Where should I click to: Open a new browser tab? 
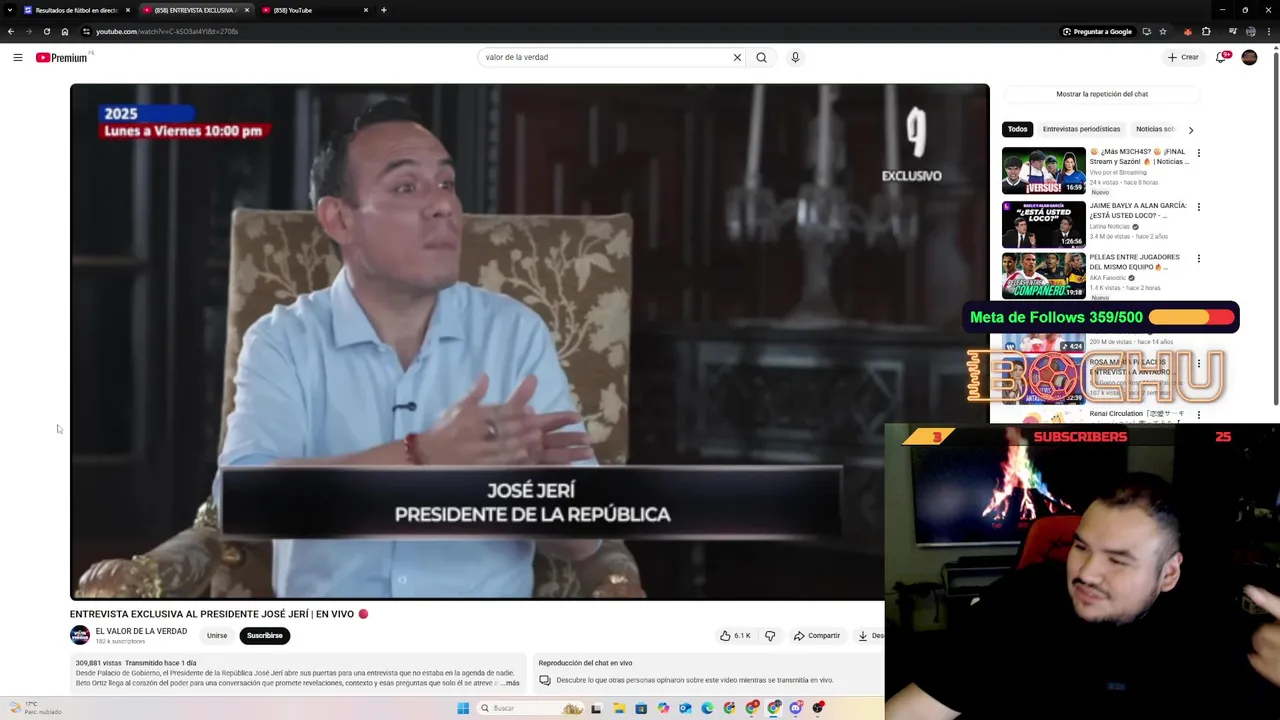[x=384, y=10]
